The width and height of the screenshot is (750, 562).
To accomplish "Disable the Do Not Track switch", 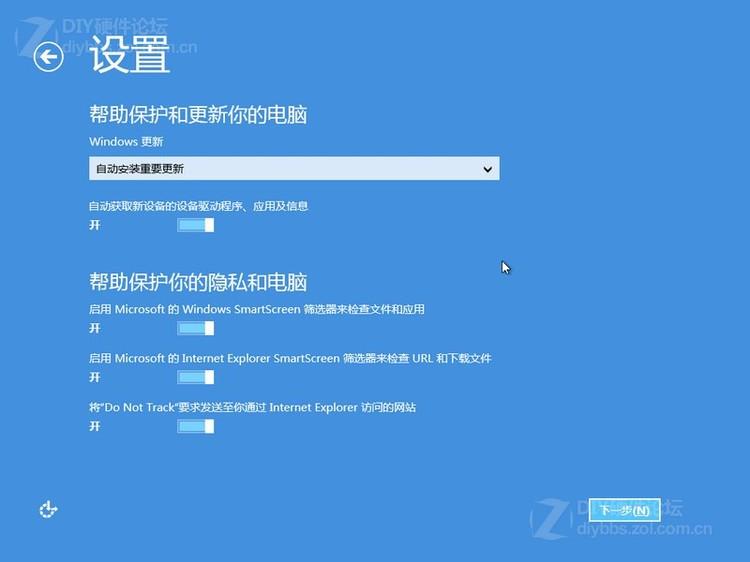I will (x=196, y=426).
